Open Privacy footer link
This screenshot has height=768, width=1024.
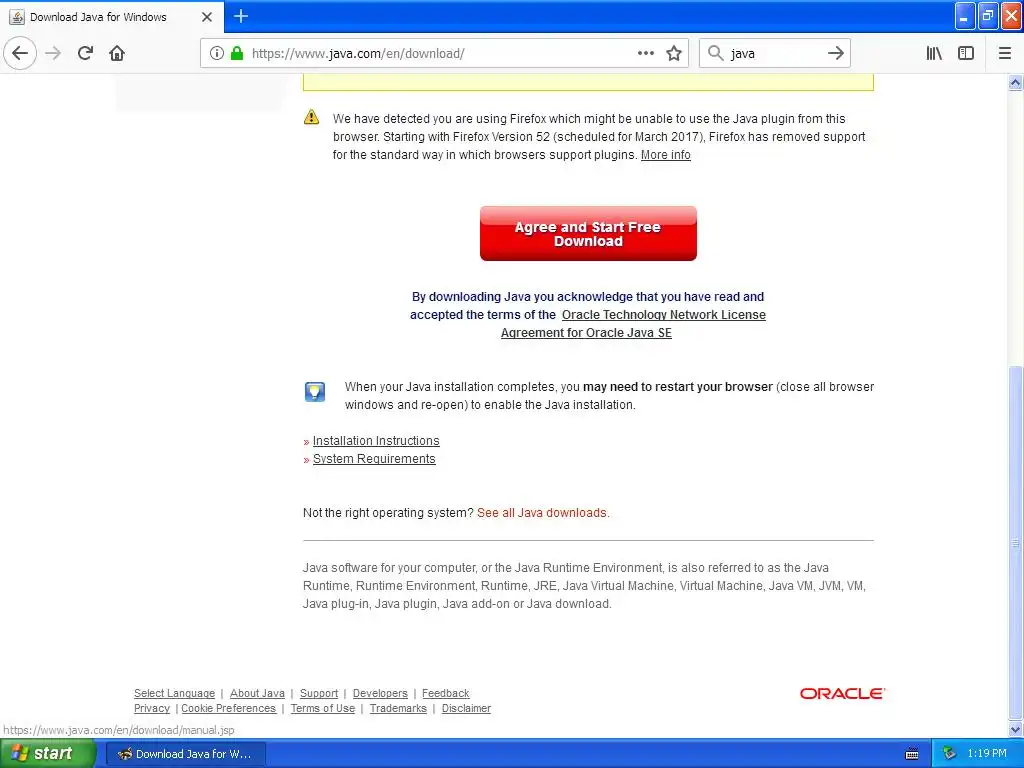click(152, 708)
